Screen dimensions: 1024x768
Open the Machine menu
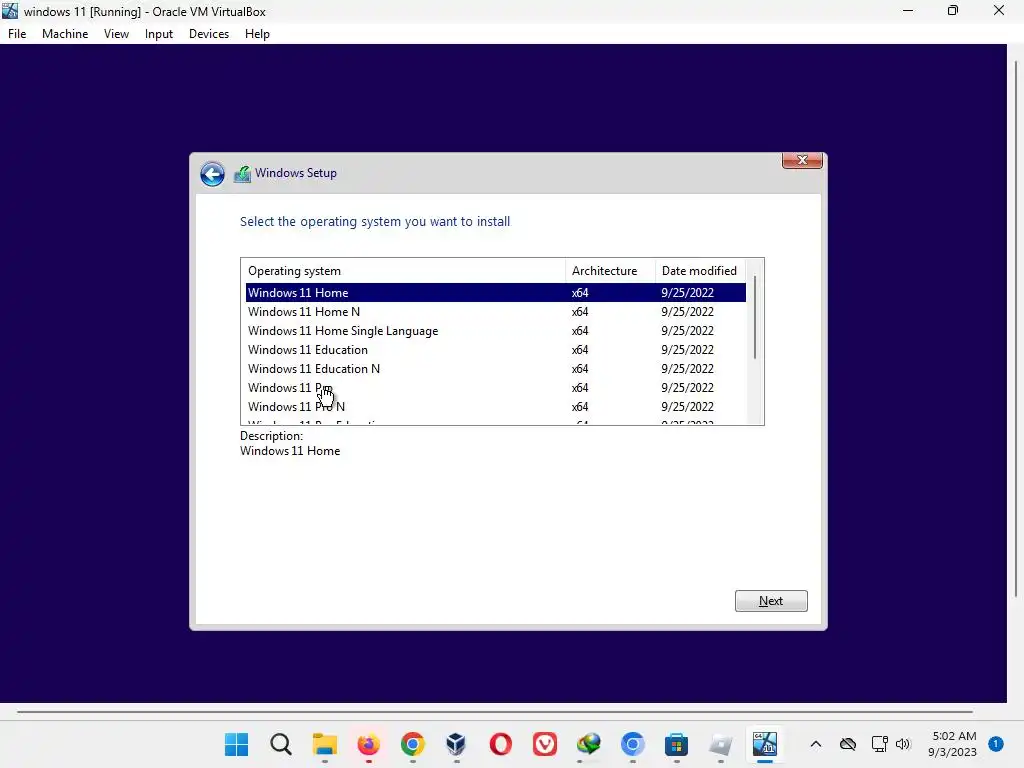click(65, 34)
